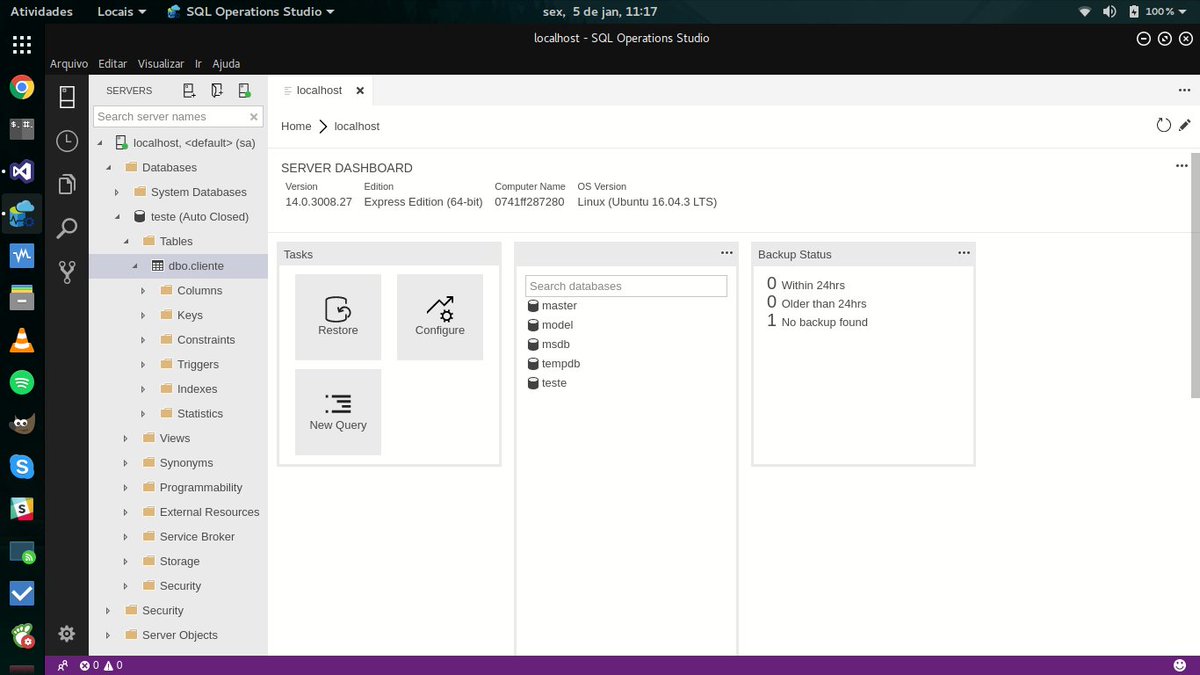Select the model database
The height and width of the screenshot is (675, 1200).
coord(550,325)
